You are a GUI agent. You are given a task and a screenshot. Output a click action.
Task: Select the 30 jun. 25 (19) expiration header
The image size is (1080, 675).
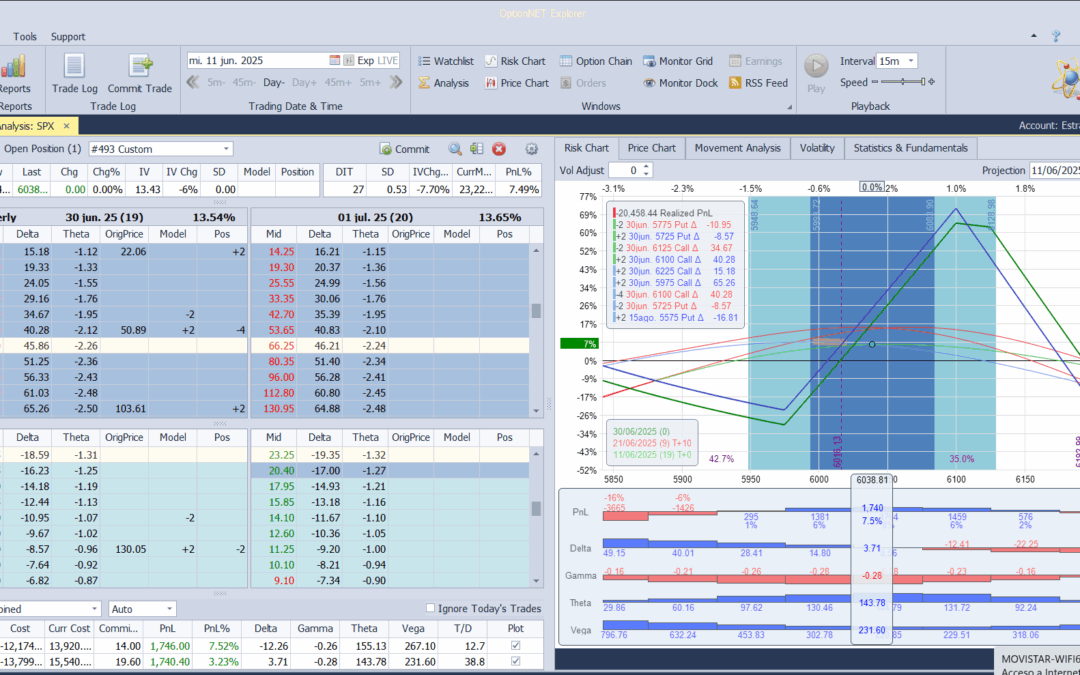coord(104,217)
